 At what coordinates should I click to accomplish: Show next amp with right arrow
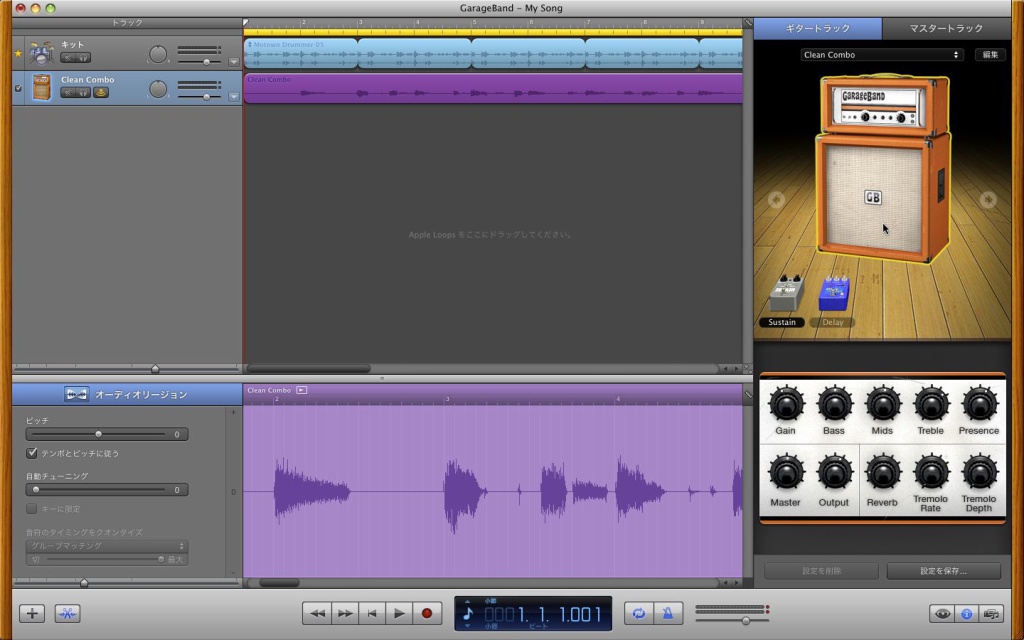pos(987,200)
